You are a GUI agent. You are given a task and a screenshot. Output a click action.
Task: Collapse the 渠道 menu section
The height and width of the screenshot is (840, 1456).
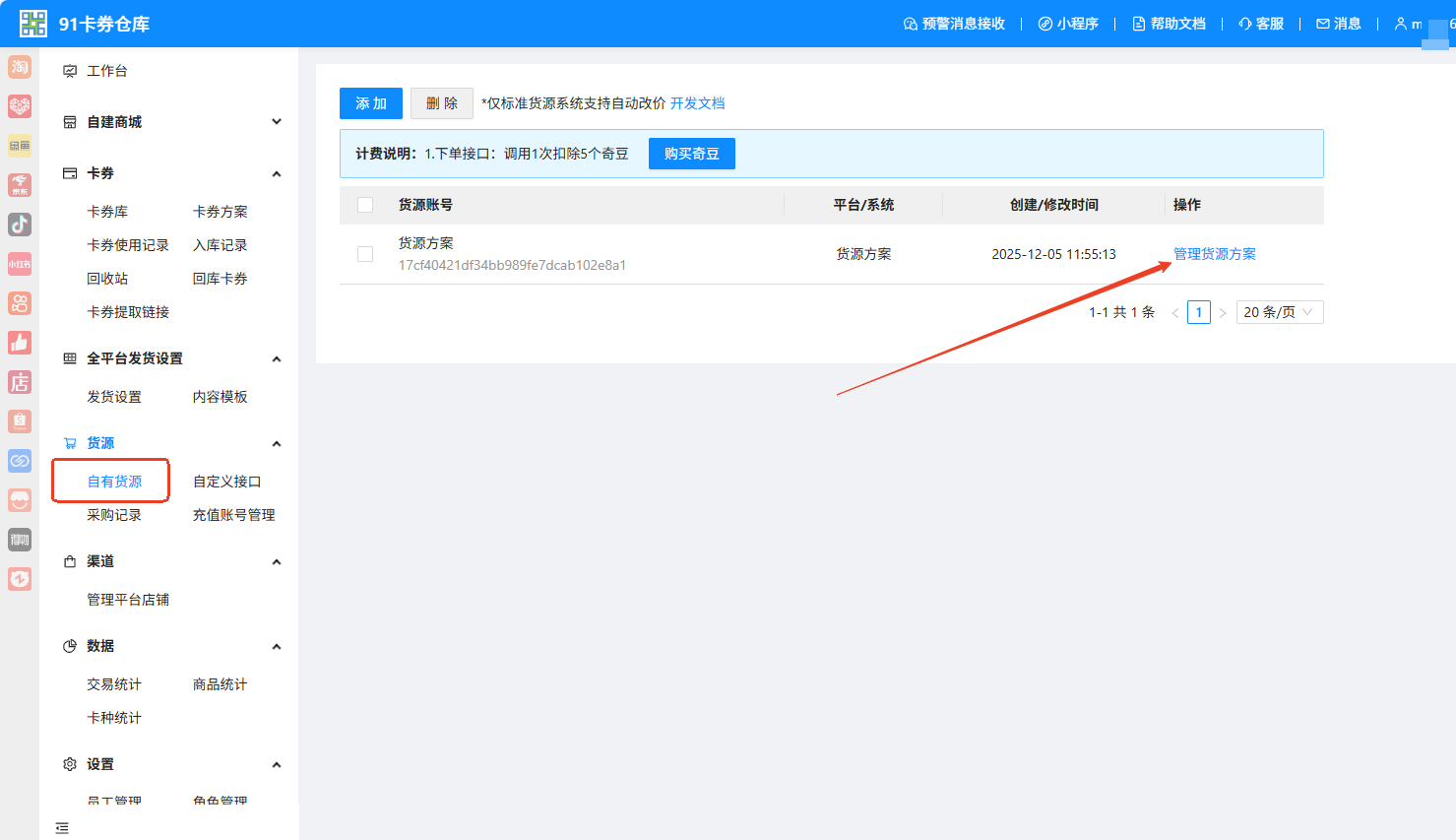pyautogui.click(x=277, y=561)
